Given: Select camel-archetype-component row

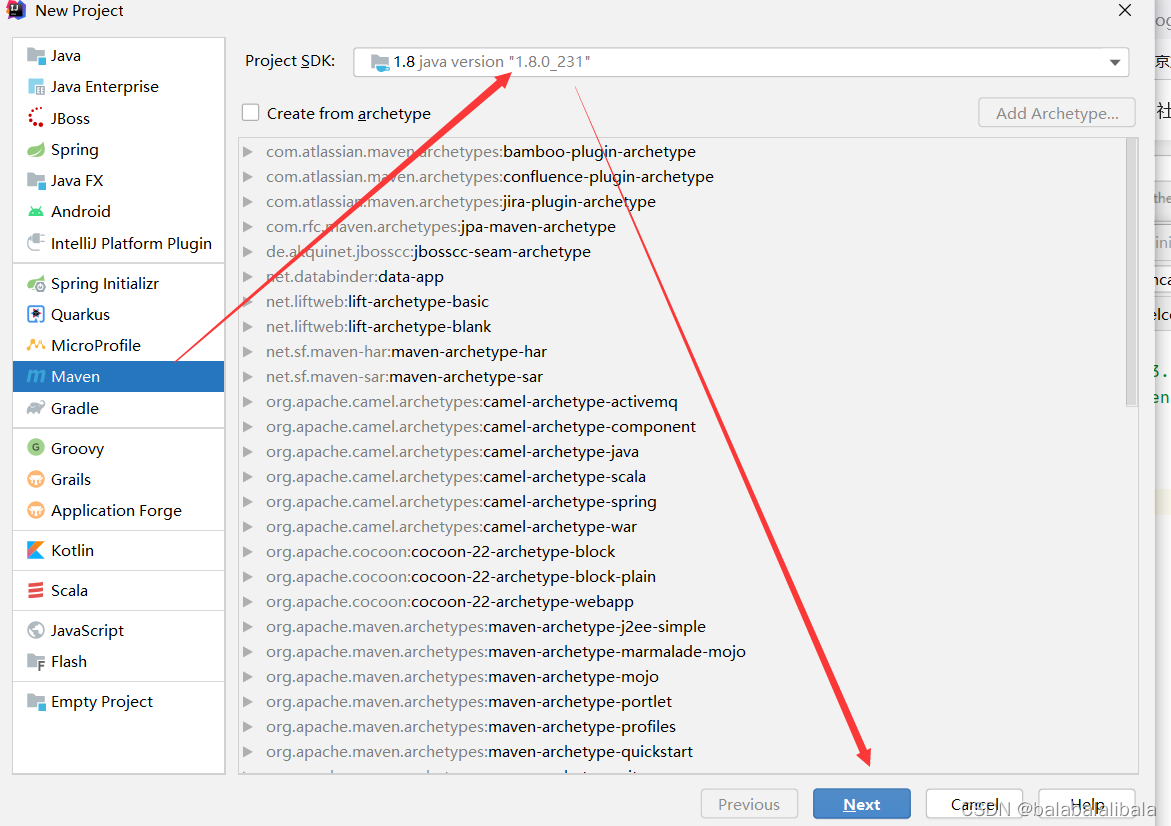Looking at the screenshot, I should (683, 427).
